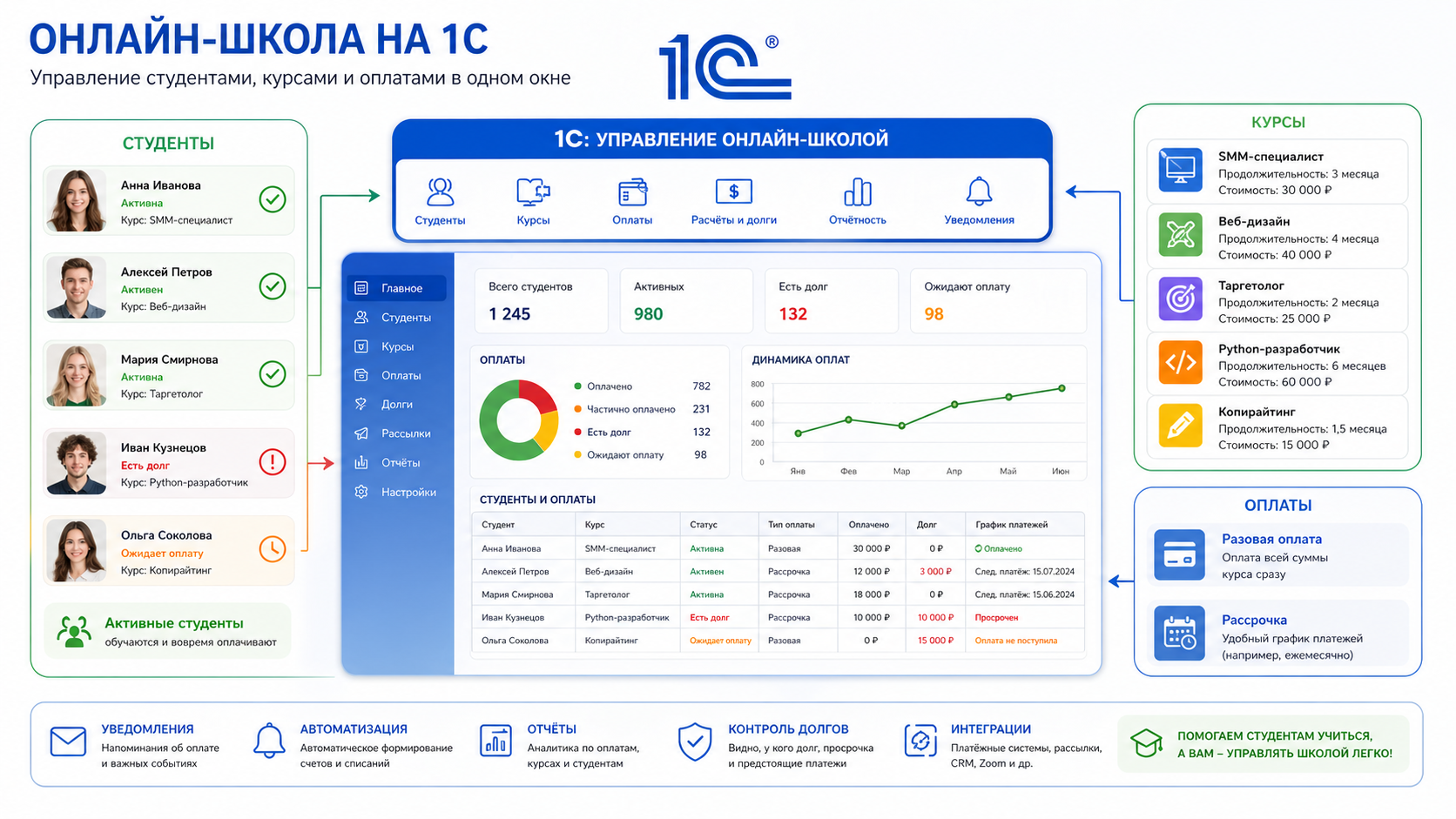Click the graduation cap icon in the banner
The height and width of the screenshot is (819, 1456).
[1147, 742]
